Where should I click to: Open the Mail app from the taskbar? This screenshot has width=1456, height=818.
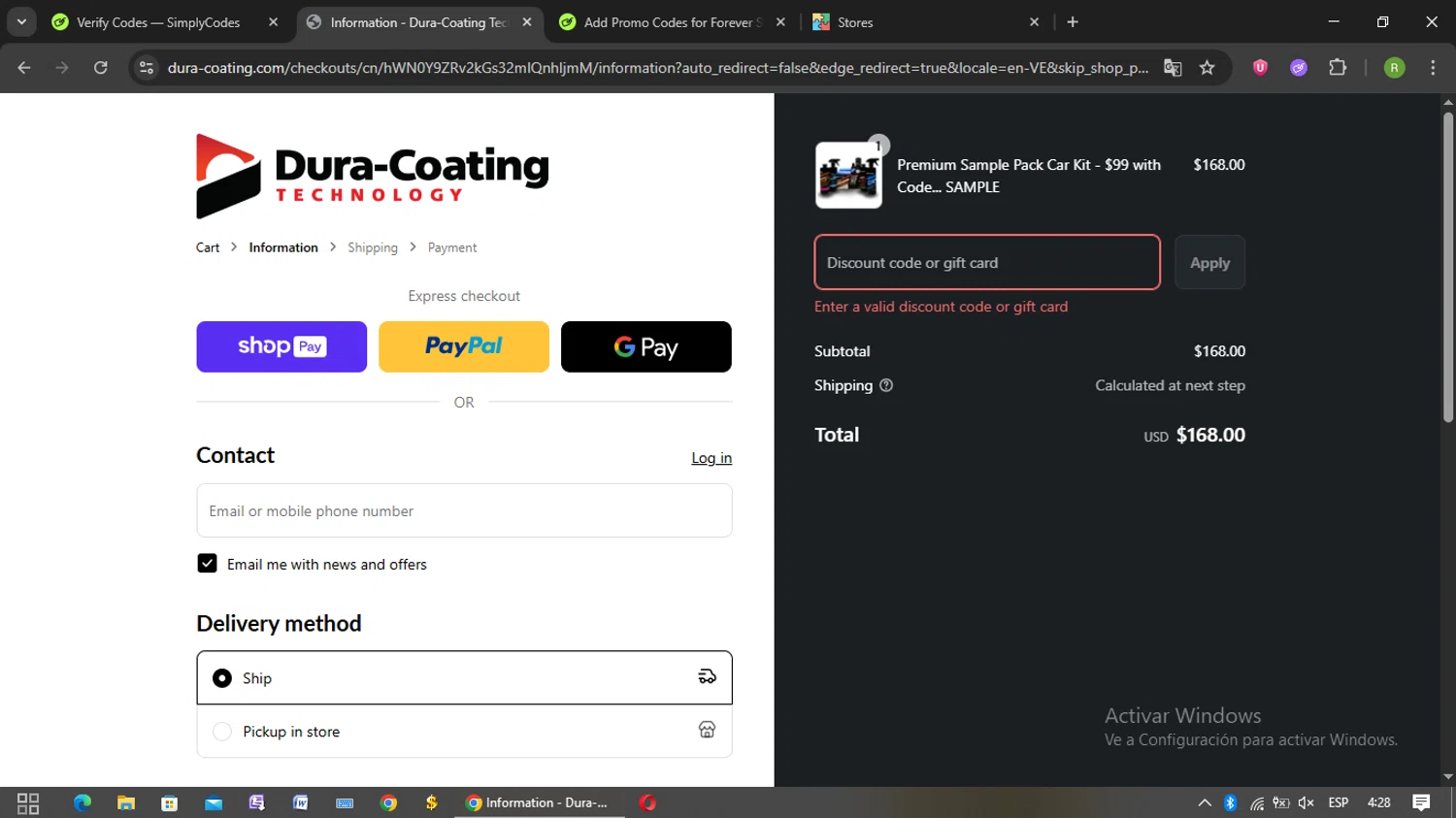click(x=214, y=802)
